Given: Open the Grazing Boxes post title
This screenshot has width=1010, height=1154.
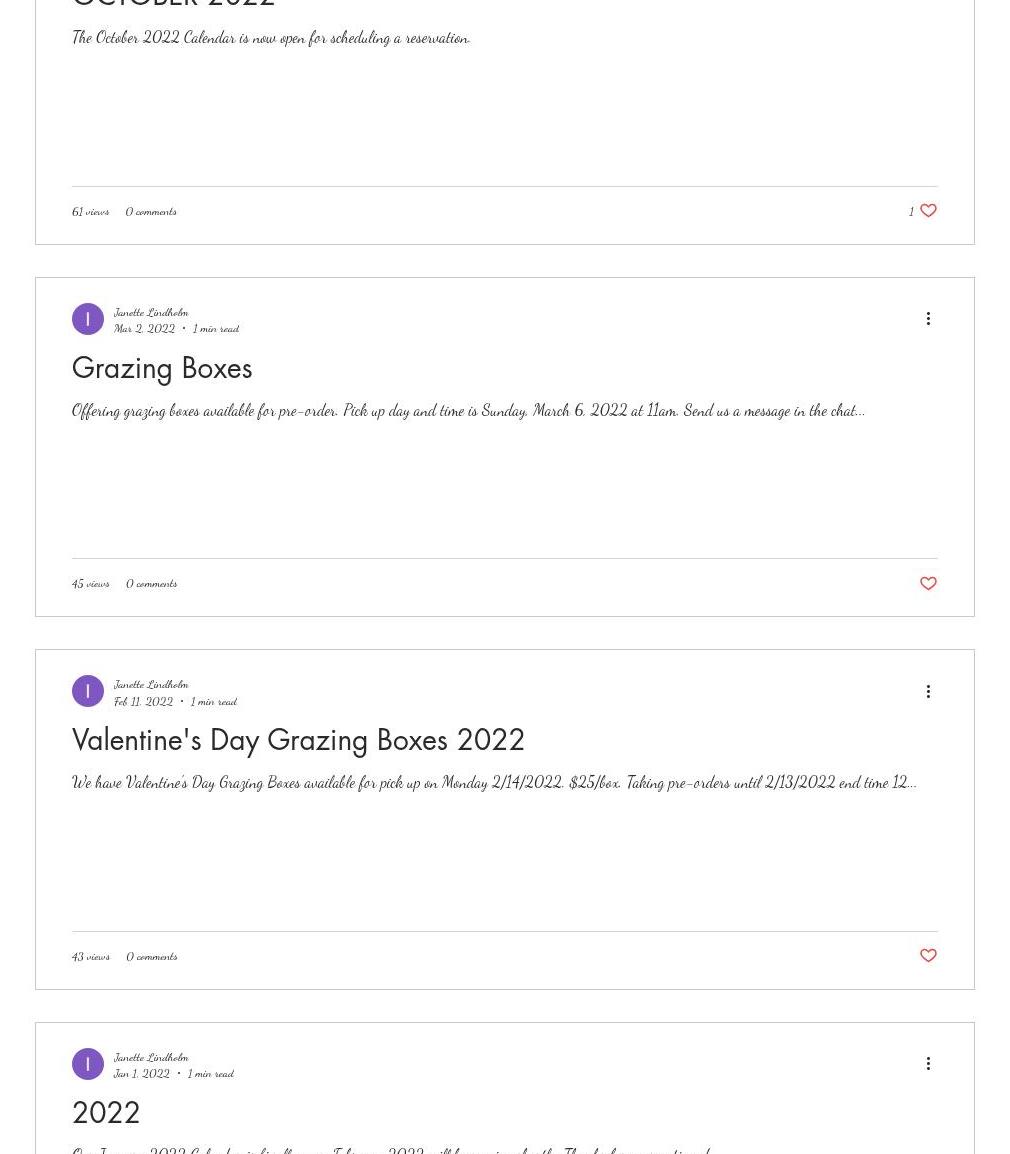Looking at the screenshot, I should 162,369.
